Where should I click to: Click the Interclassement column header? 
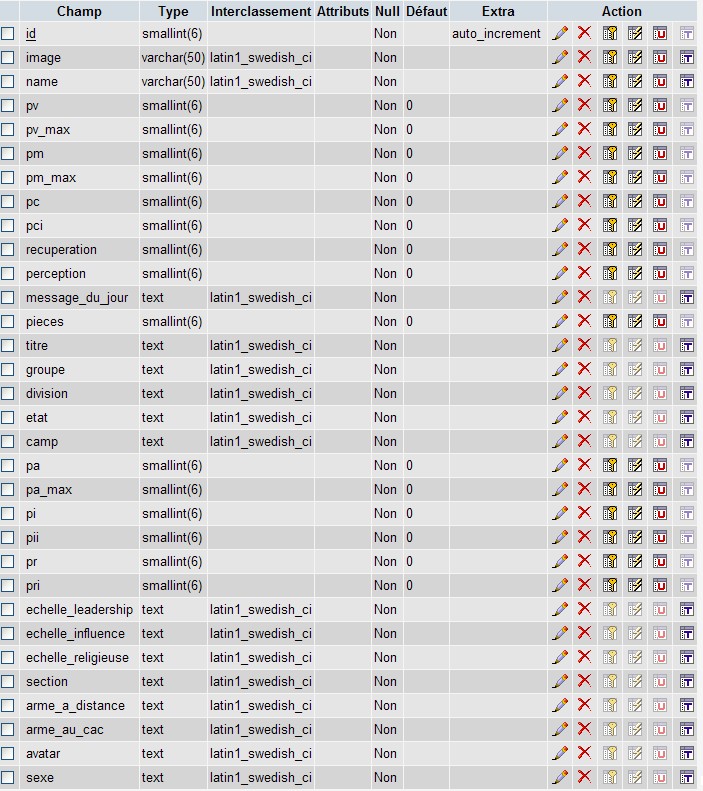pyautogui.click(x=261, y=11)
